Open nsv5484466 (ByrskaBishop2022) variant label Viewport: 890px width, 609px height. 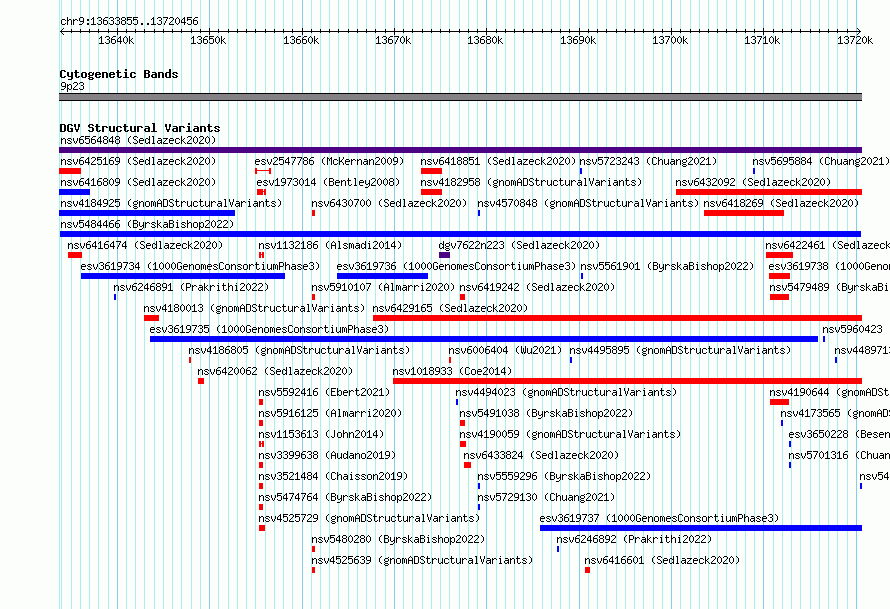(147, 224)
